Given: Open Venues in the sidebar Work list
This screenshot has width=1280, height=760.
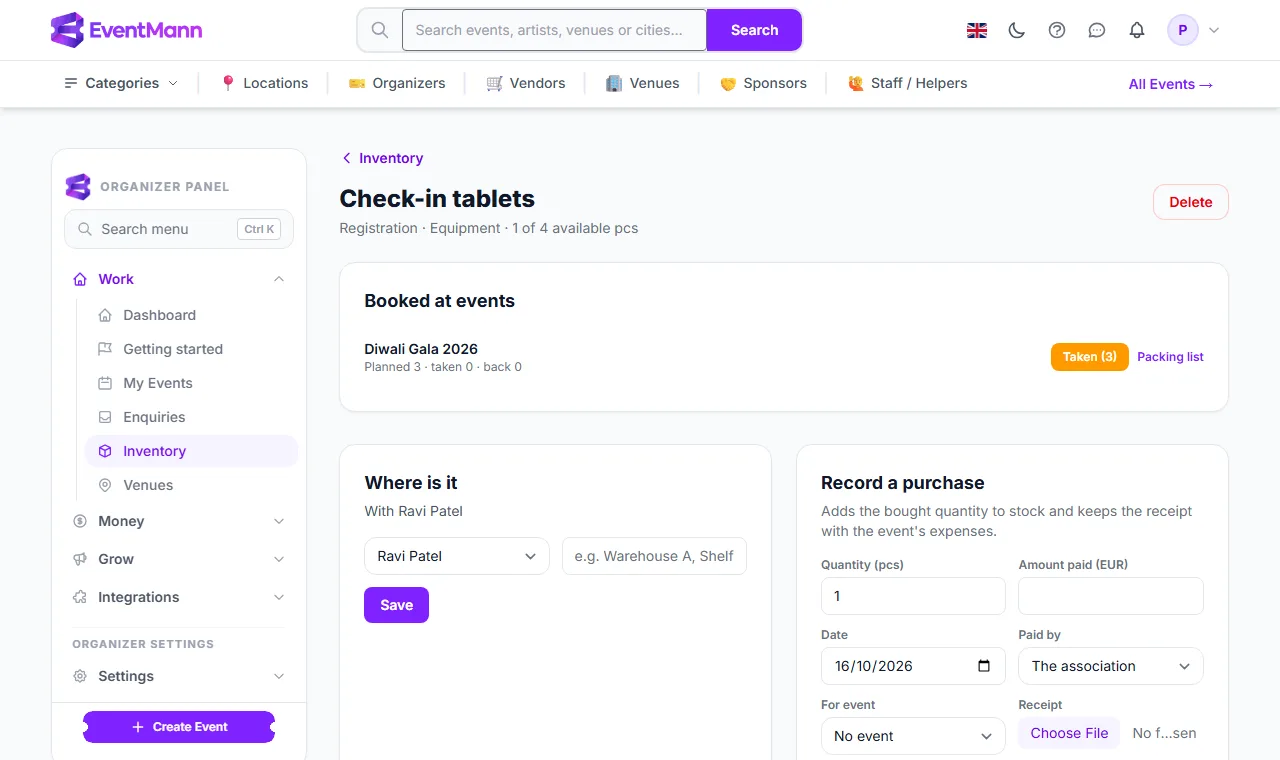Looking at the screenshot, I should (x=191, y=485).
